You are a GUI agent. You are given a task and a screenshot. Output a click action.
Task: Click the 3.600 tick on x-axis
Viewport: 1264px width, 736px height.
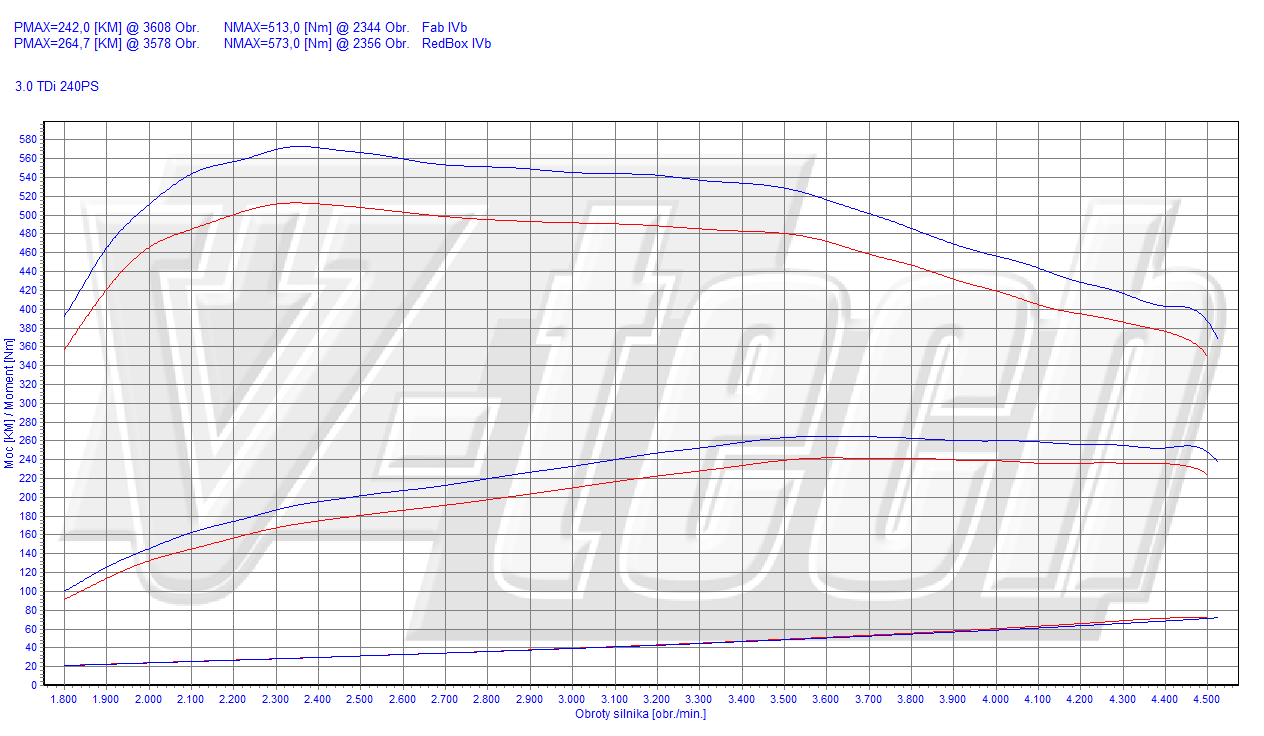pyautogui.click(x=826, y=699)
